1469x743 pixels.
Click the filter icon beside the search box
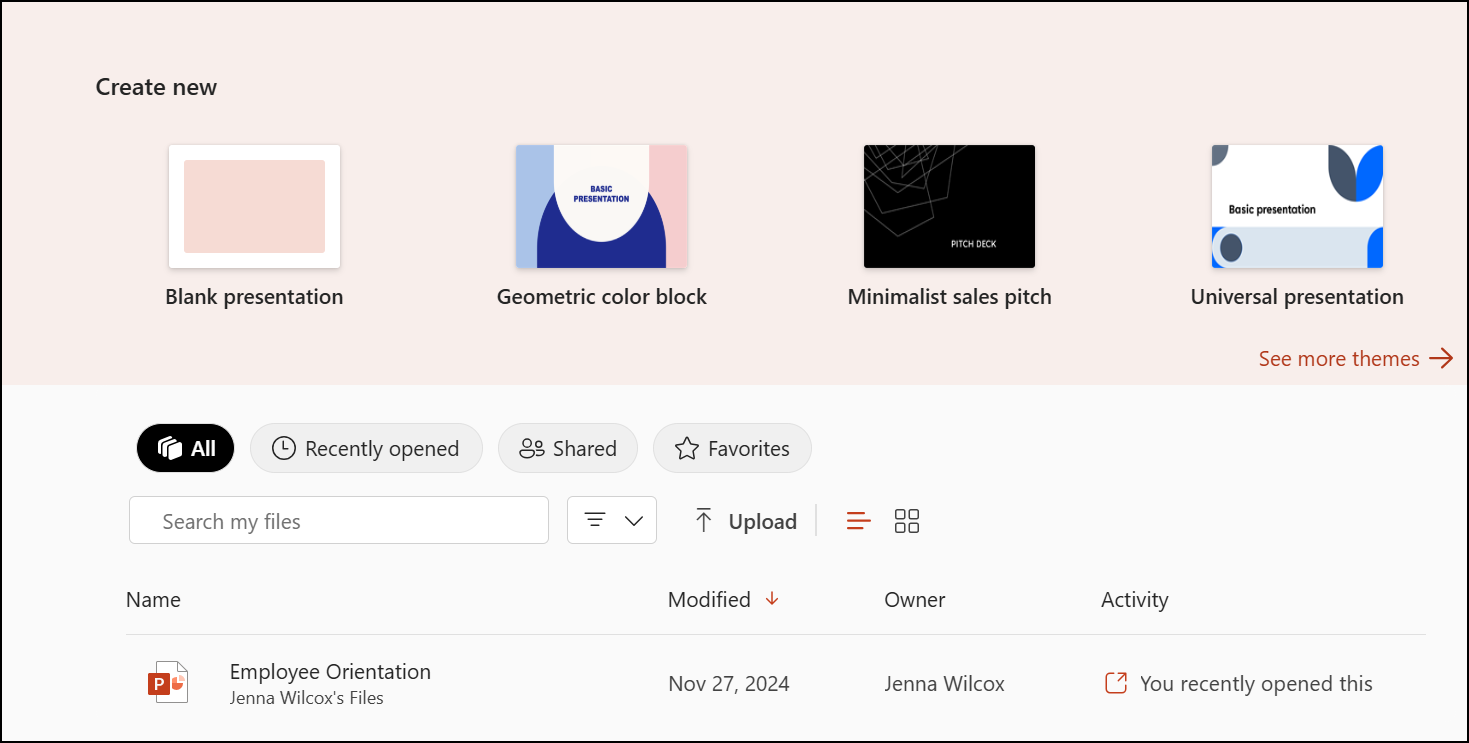tap(596, 520)
